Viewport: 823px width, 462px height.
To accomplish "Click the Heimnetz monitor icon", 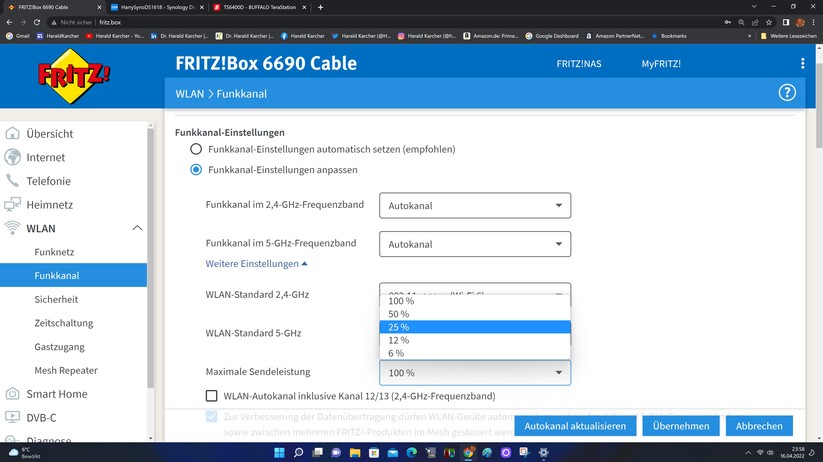I will tap(12, 204).
